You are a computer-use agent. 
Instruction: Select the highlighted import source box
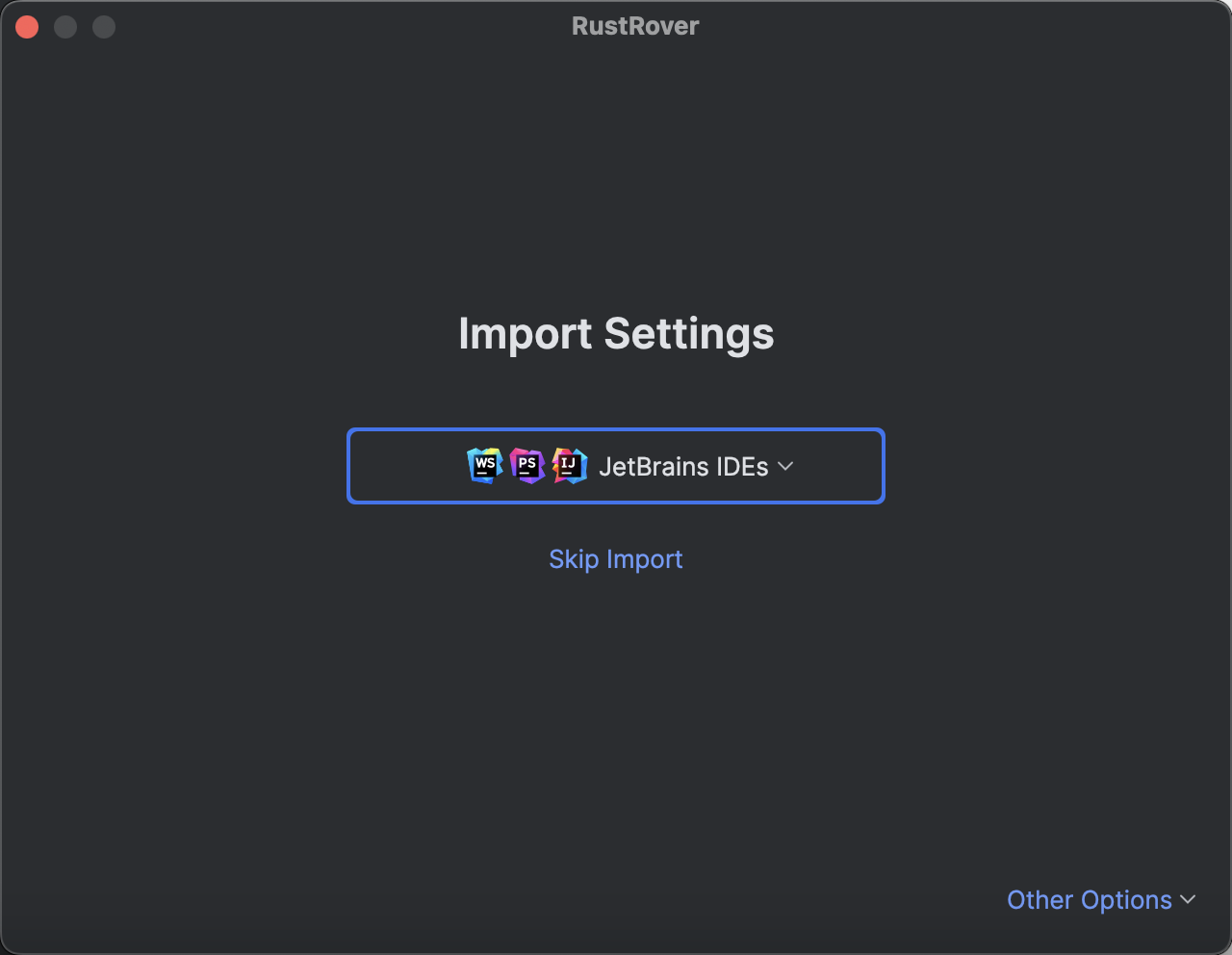coord(615,466)
